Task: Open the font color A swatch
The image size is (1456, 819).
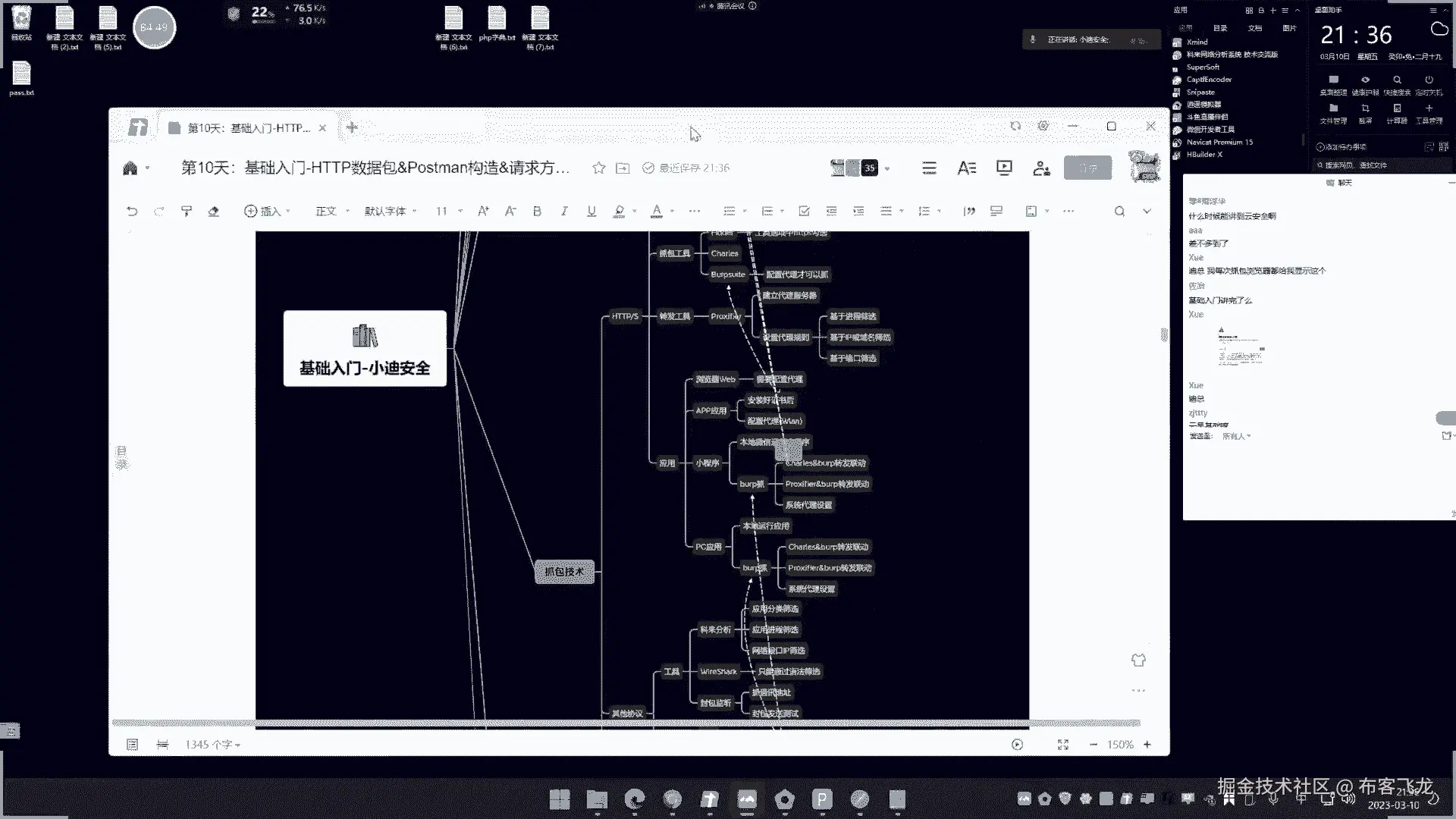Action: coord(657,212)
